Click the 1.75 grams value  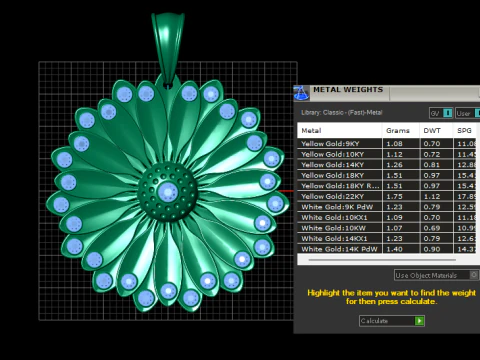point(394,196)
